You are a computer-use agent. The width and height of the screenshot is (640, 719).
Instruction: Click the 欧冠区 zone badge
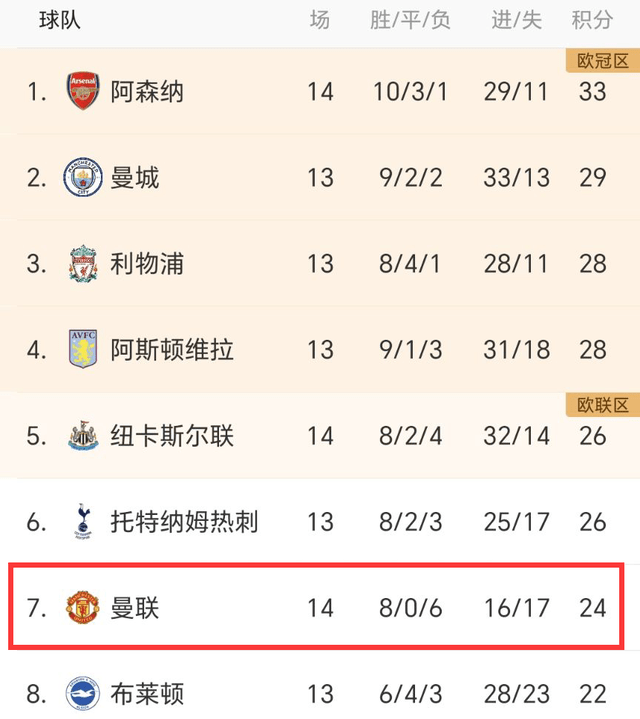pyautogui.click(x=603, y=61)
